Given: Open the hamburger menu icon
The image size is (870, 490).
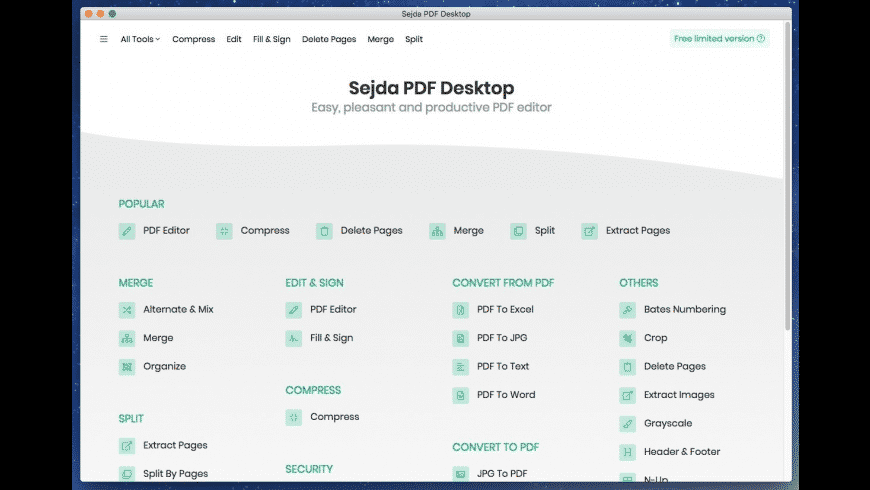Looking at the screenshot, I should [104, 39].
